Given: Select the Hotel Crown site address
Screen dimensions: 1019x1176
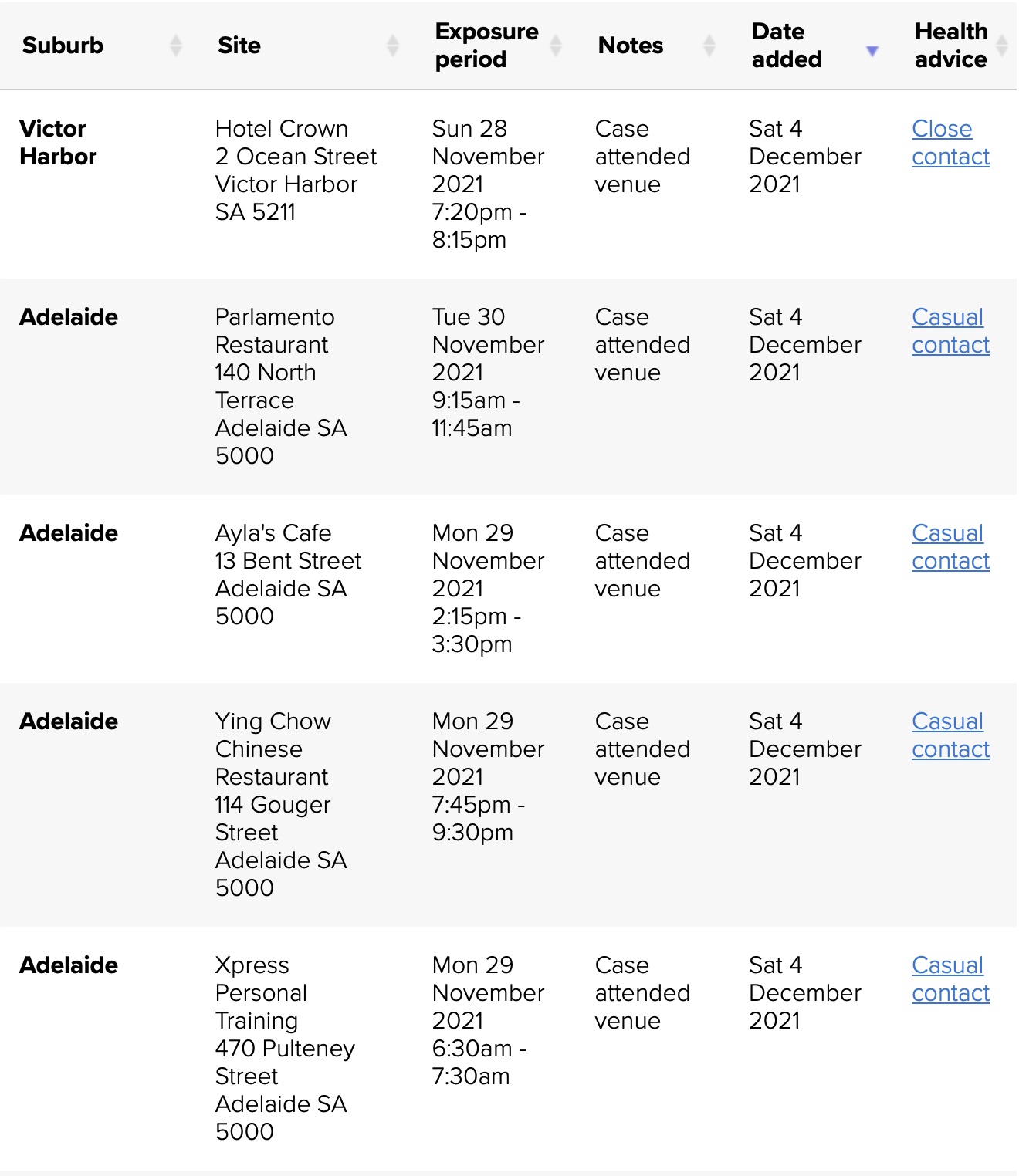Looking at the screenshot, I should coord(296,171).
